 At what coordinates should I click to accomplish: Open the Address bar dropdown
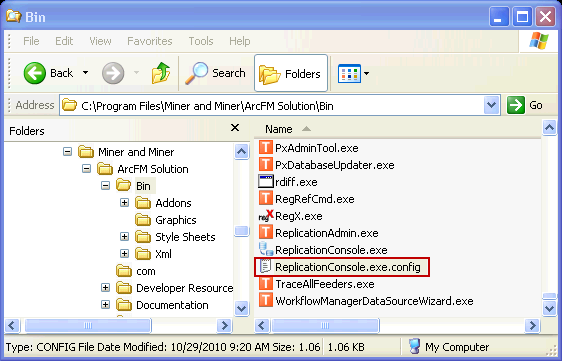pos(491,105)
